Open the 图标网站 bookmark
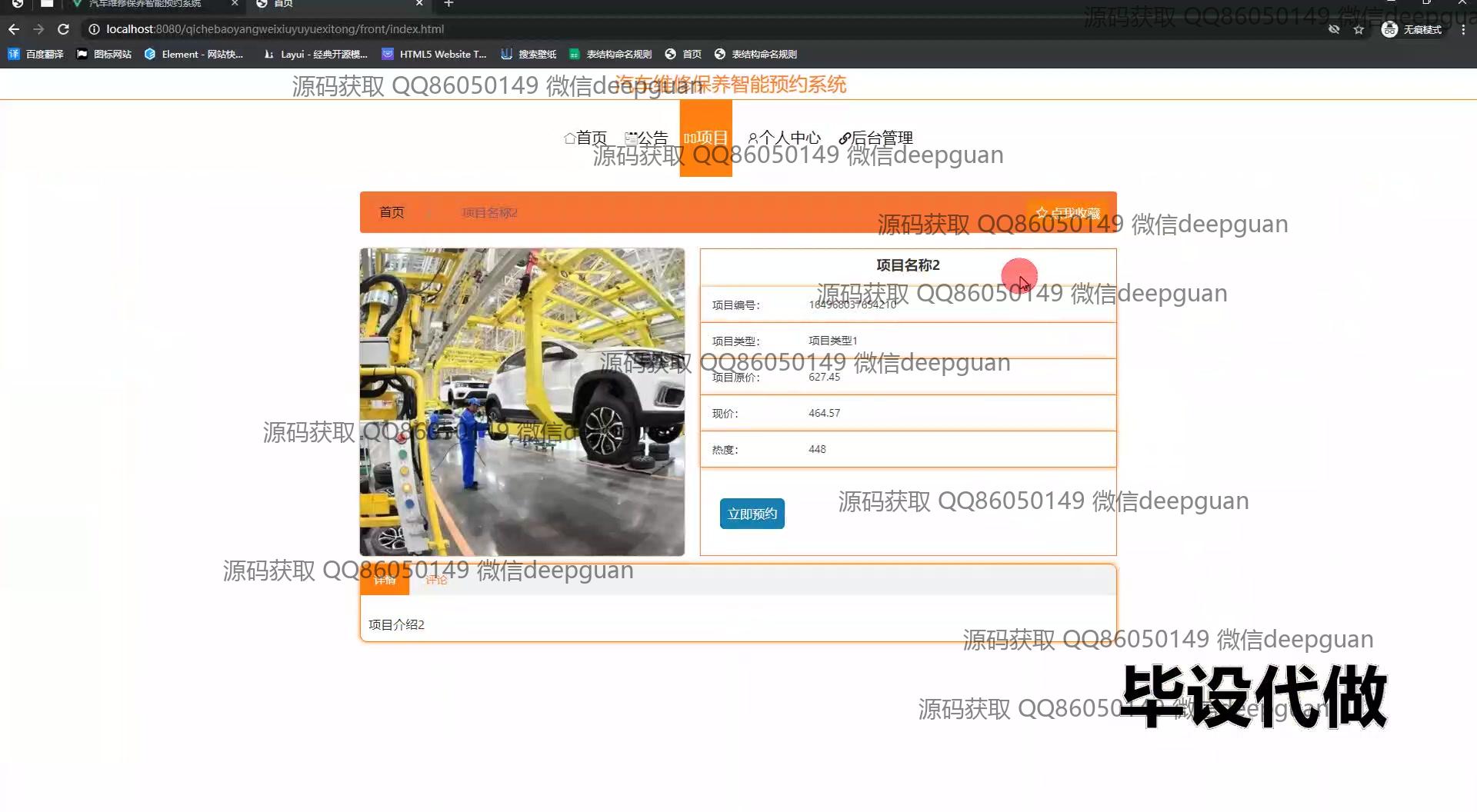The height and width of the screenshot is (812, 1477). 105,54
